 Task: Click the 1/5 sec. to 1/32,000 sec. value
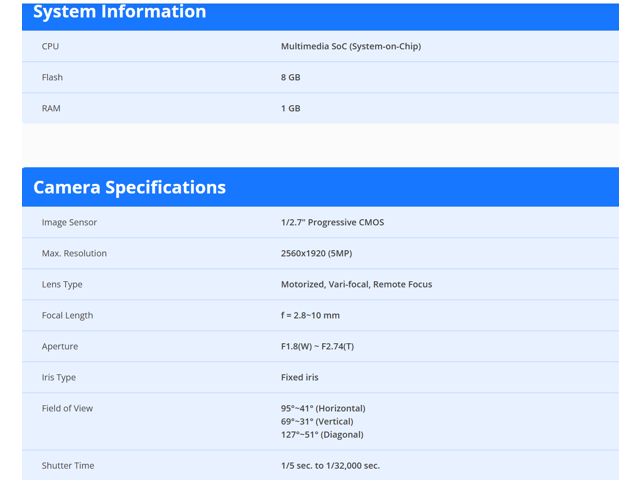pos(330,465)
